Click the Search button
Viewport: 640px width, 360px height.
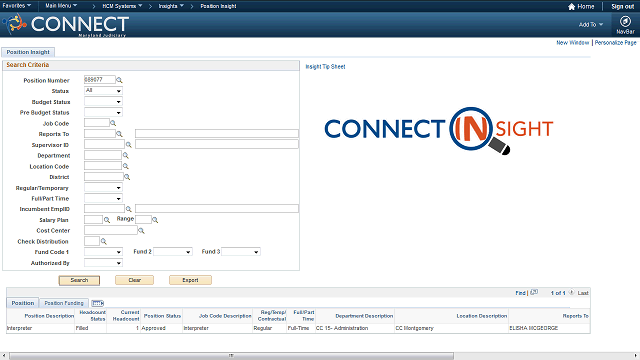click(x=79, y=280)
